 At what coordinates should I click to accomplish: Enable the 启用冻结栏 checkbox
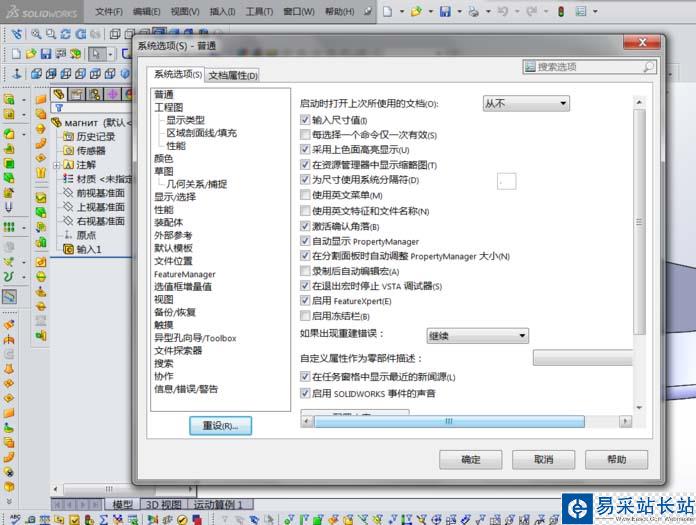pos(305,316)
